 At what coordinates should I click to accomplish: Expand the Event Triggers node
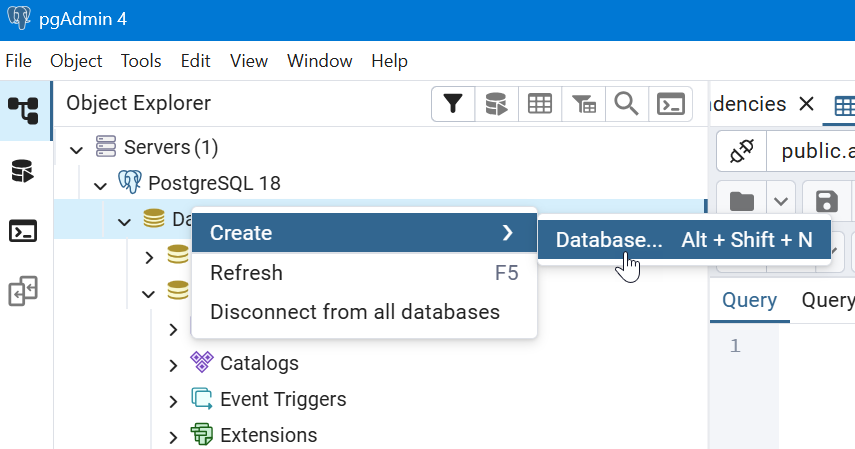pyautogui.click(x=173, y=402)
